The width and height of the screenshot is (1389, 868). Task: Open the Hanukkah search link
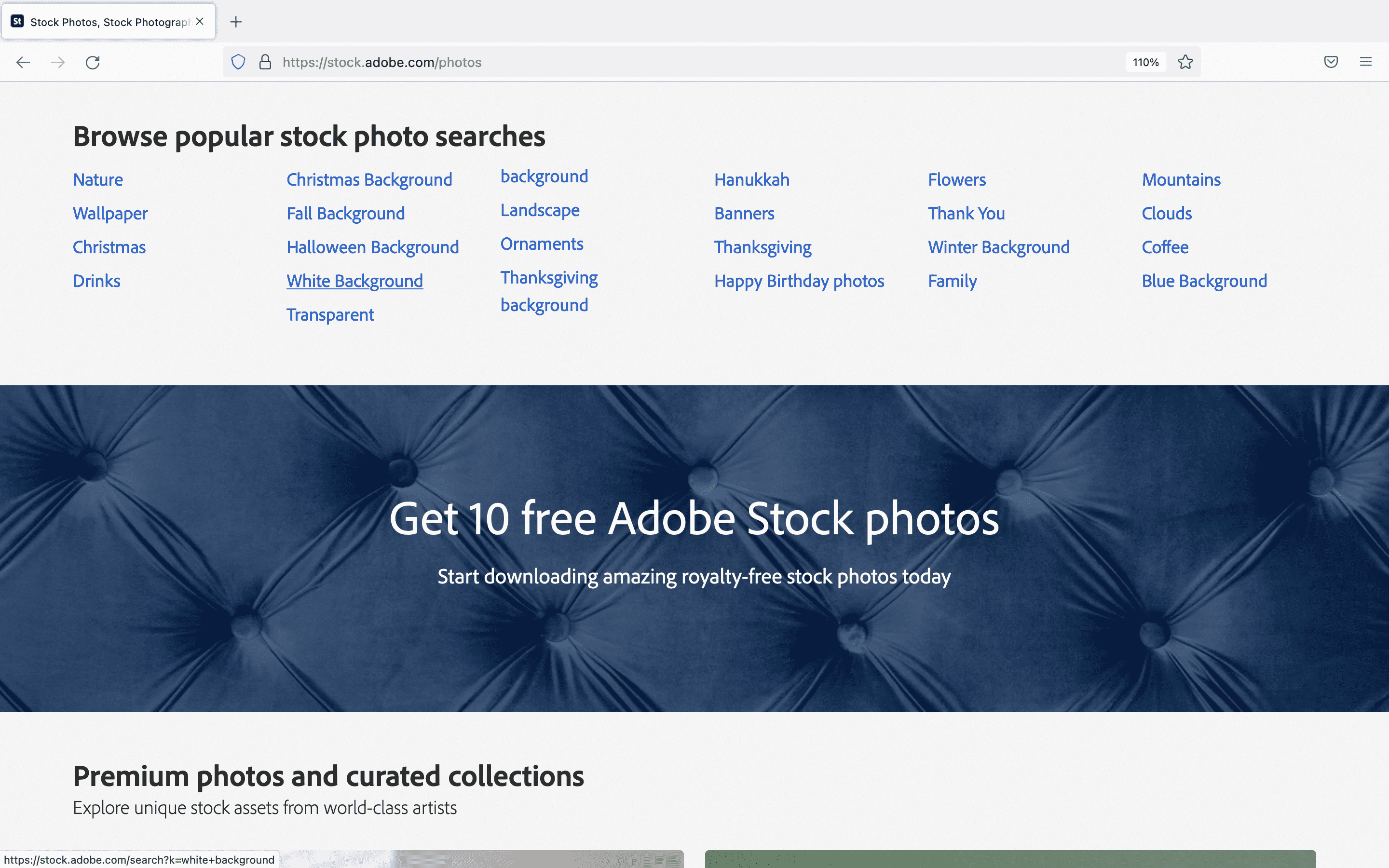[x=752, y=180]
